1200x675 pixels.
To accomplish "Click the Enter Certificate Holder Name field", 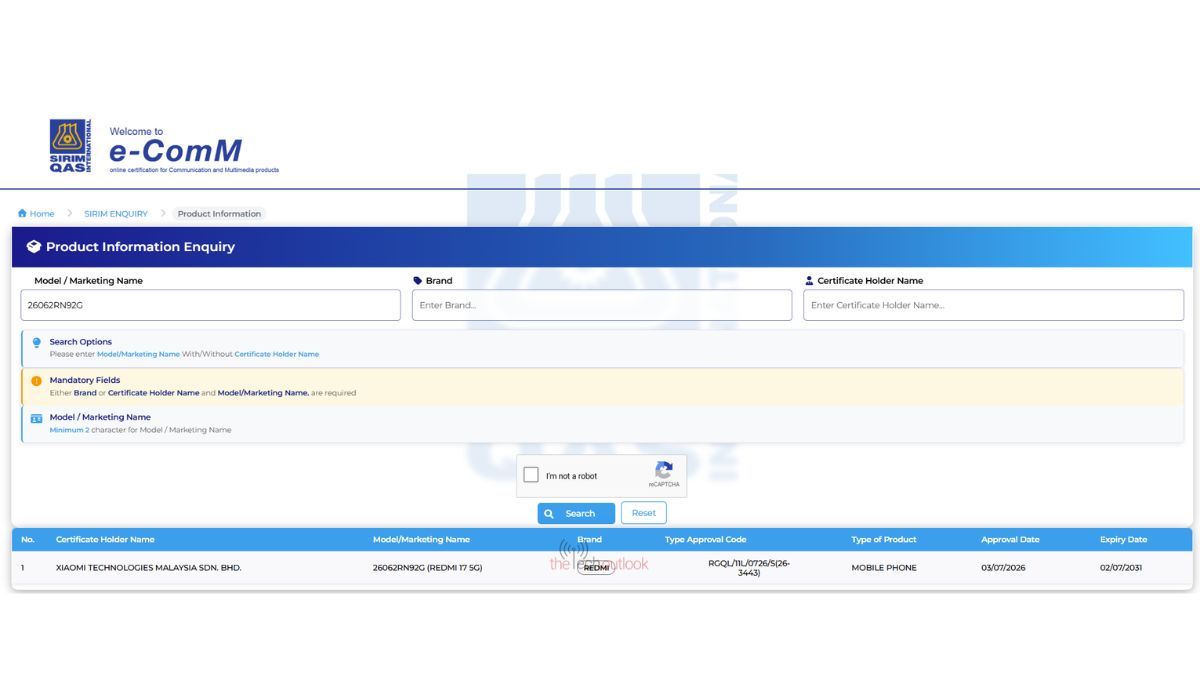I will (x=993, y=305).
